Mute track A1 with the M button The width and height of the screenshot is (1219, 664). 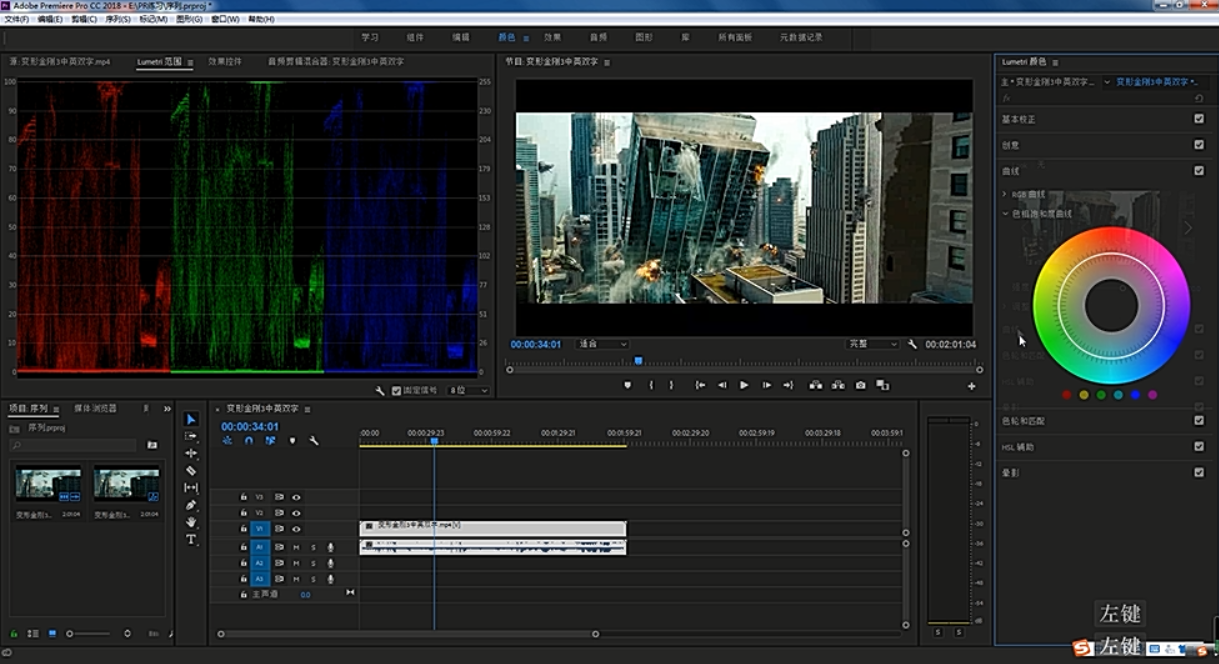296,547
